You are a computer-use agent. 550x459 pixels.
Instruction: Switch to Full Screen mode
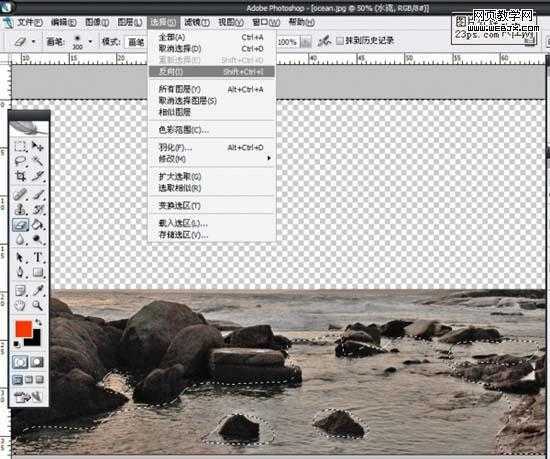click(x=40, y=380)
